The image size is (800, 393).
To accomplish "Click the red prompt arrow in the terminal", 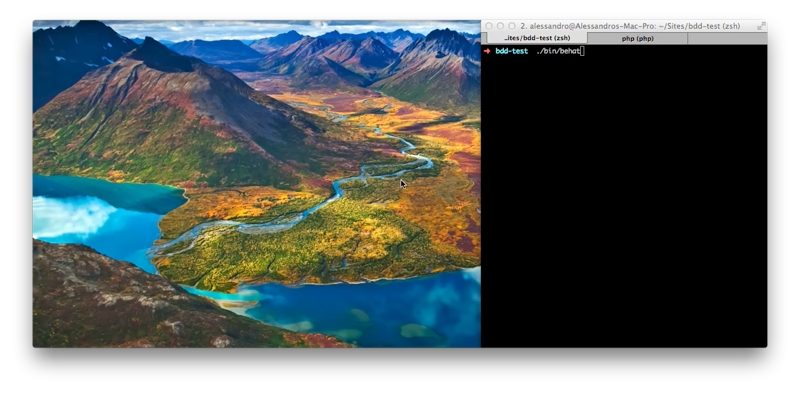I will pyautogui.click(x=487, y=51).
